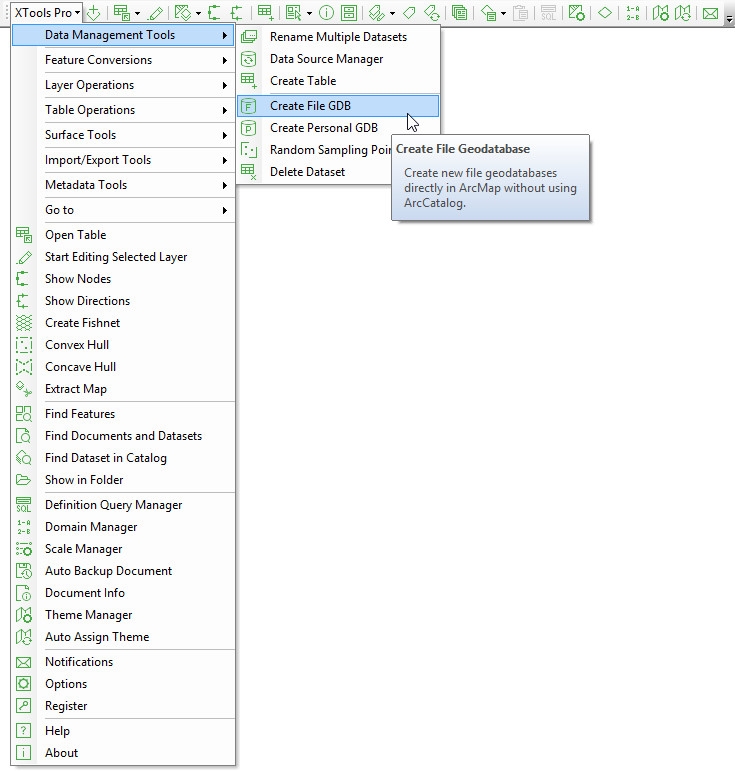
Task: Click the Scale Manager menu icon
Action: pyautogui.click(x=24, y=549)
